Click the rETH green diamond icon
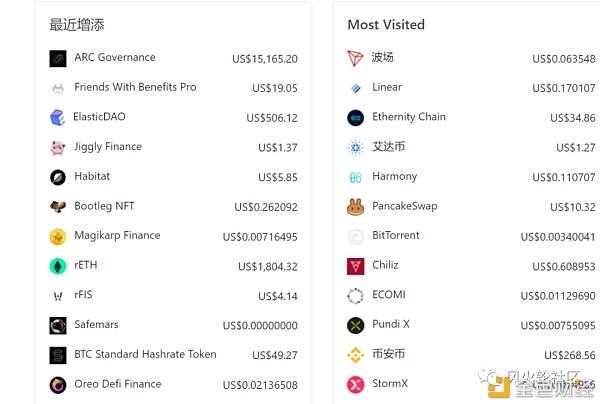This screenshot has width=600, height=404. [58, 266]
